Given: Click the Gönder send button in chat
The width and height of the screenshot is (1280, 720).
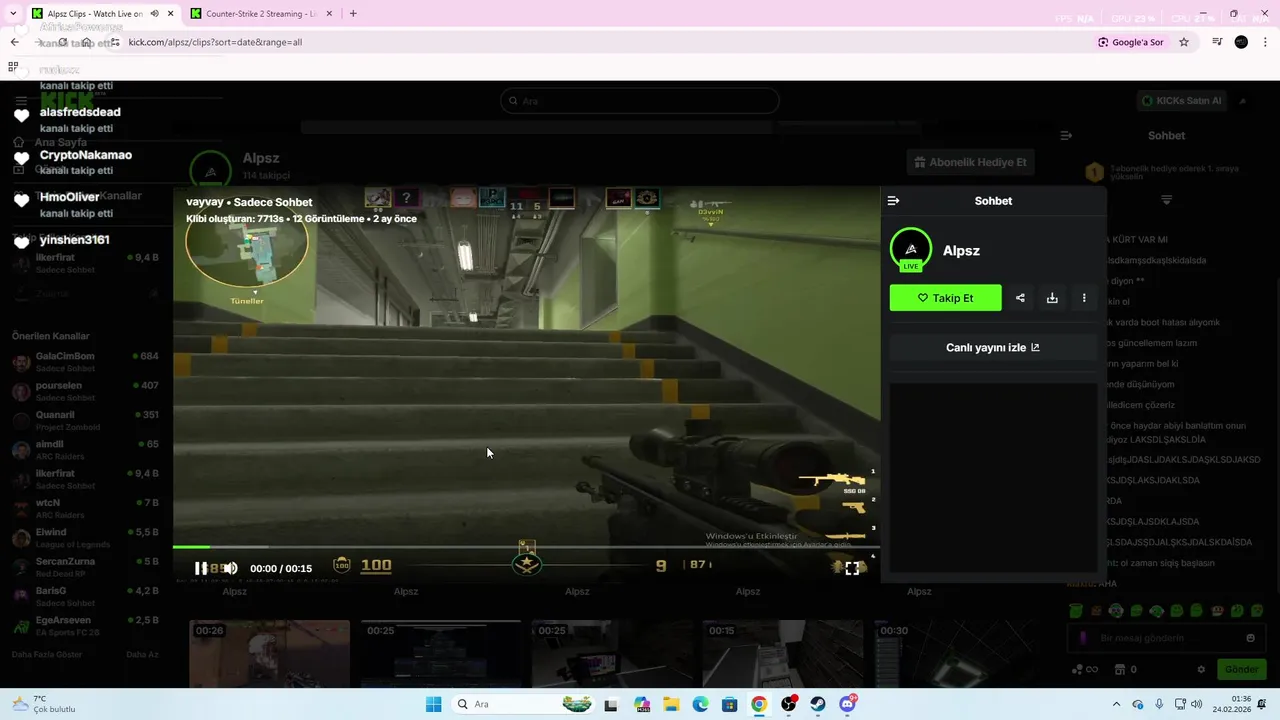Looking at the screenshot, I should (1241, 670).
